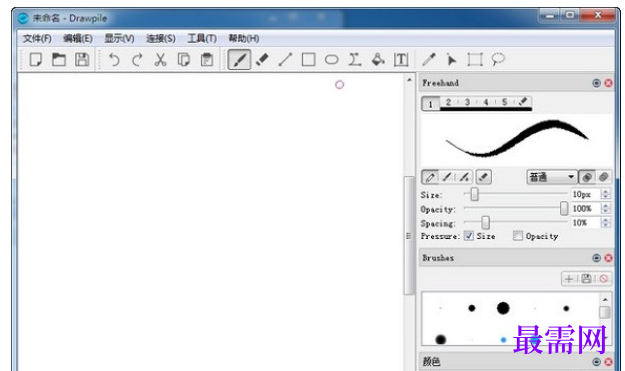Check the Pressure Opacity checkbox
625x371 pixels.
pos(518,236)
